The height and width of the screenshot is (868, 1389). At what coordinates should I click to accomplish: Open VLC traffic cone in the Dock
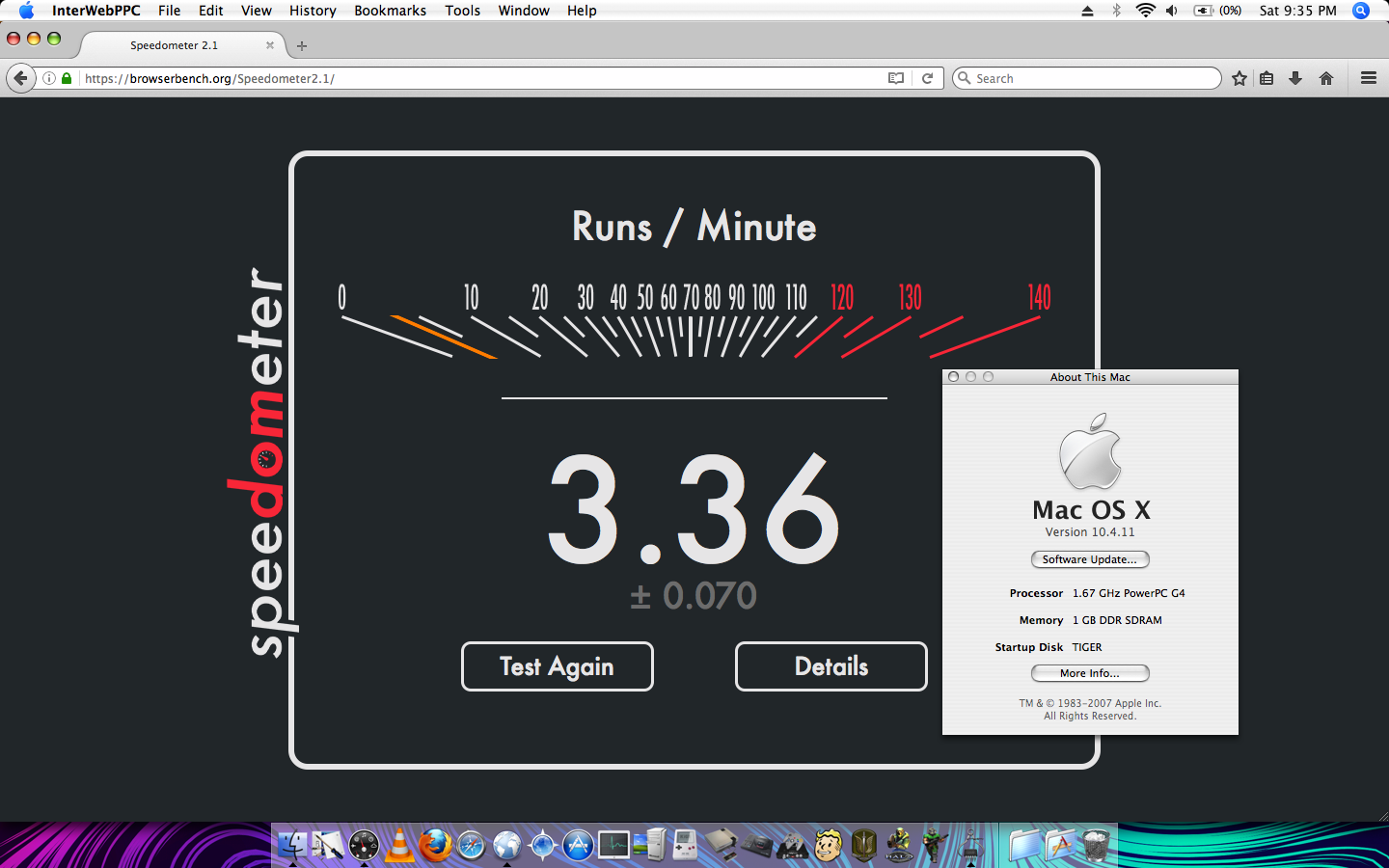coord(399,845)
